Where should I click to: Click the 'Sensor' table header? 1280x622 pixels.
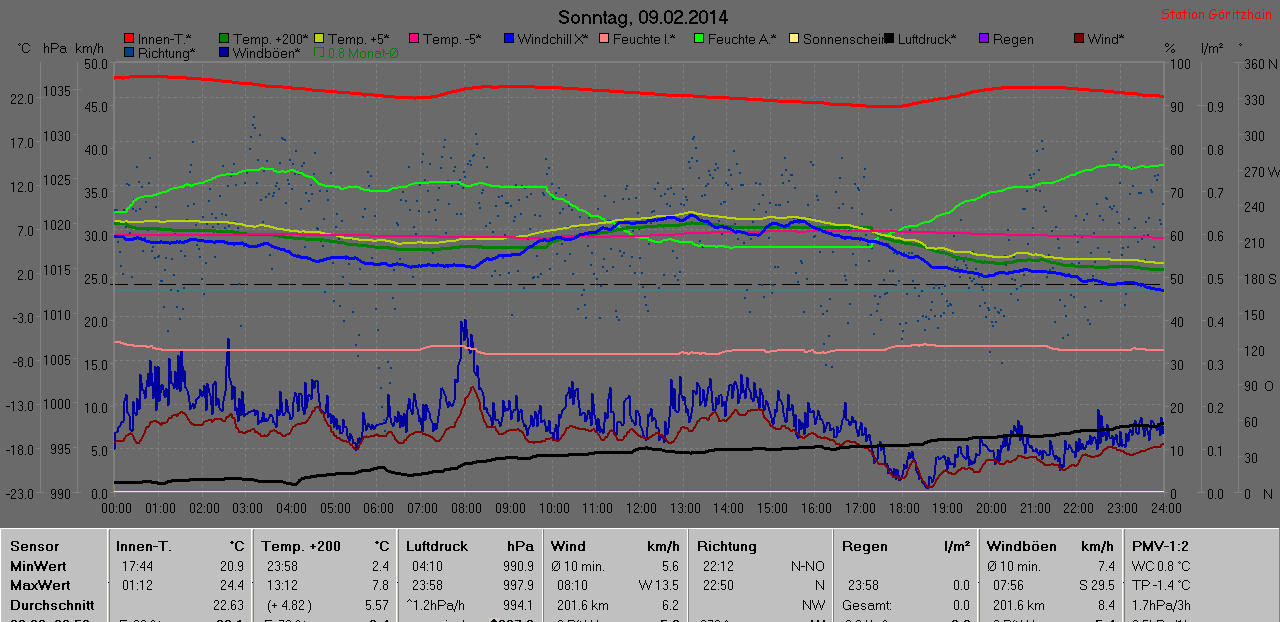pos(35,547)
